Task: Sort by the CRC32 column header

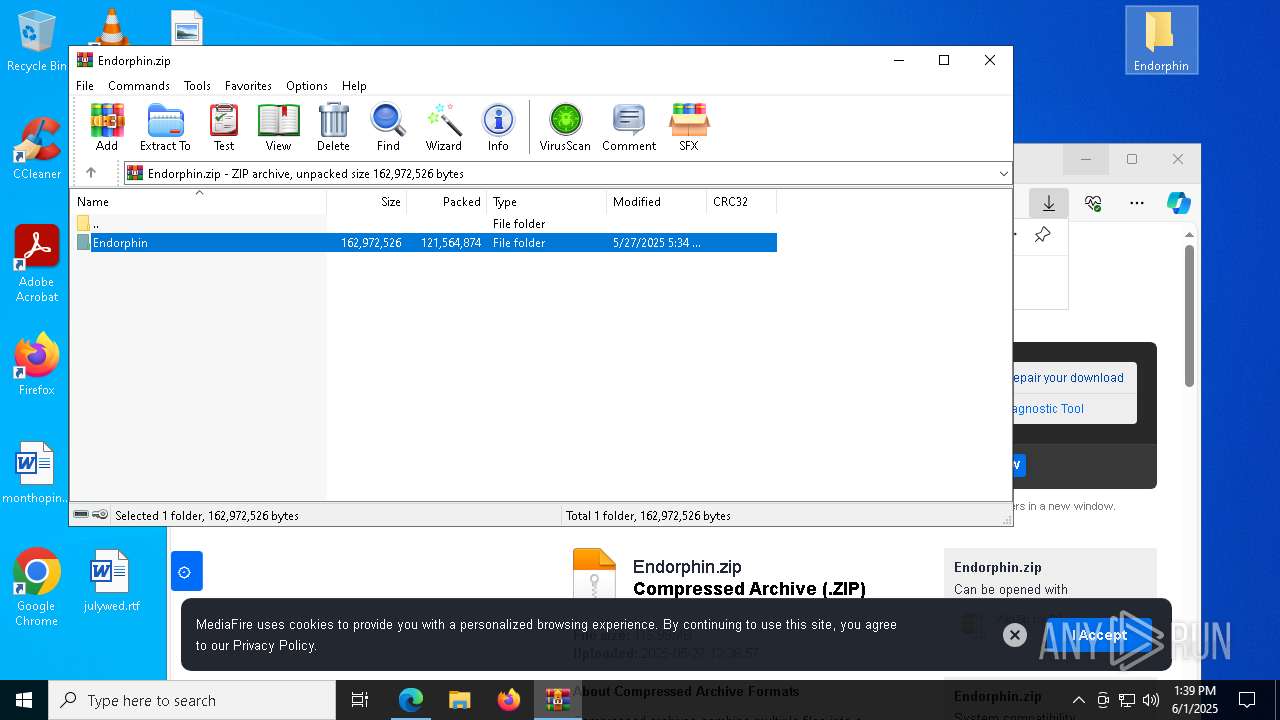Action: 742,202
